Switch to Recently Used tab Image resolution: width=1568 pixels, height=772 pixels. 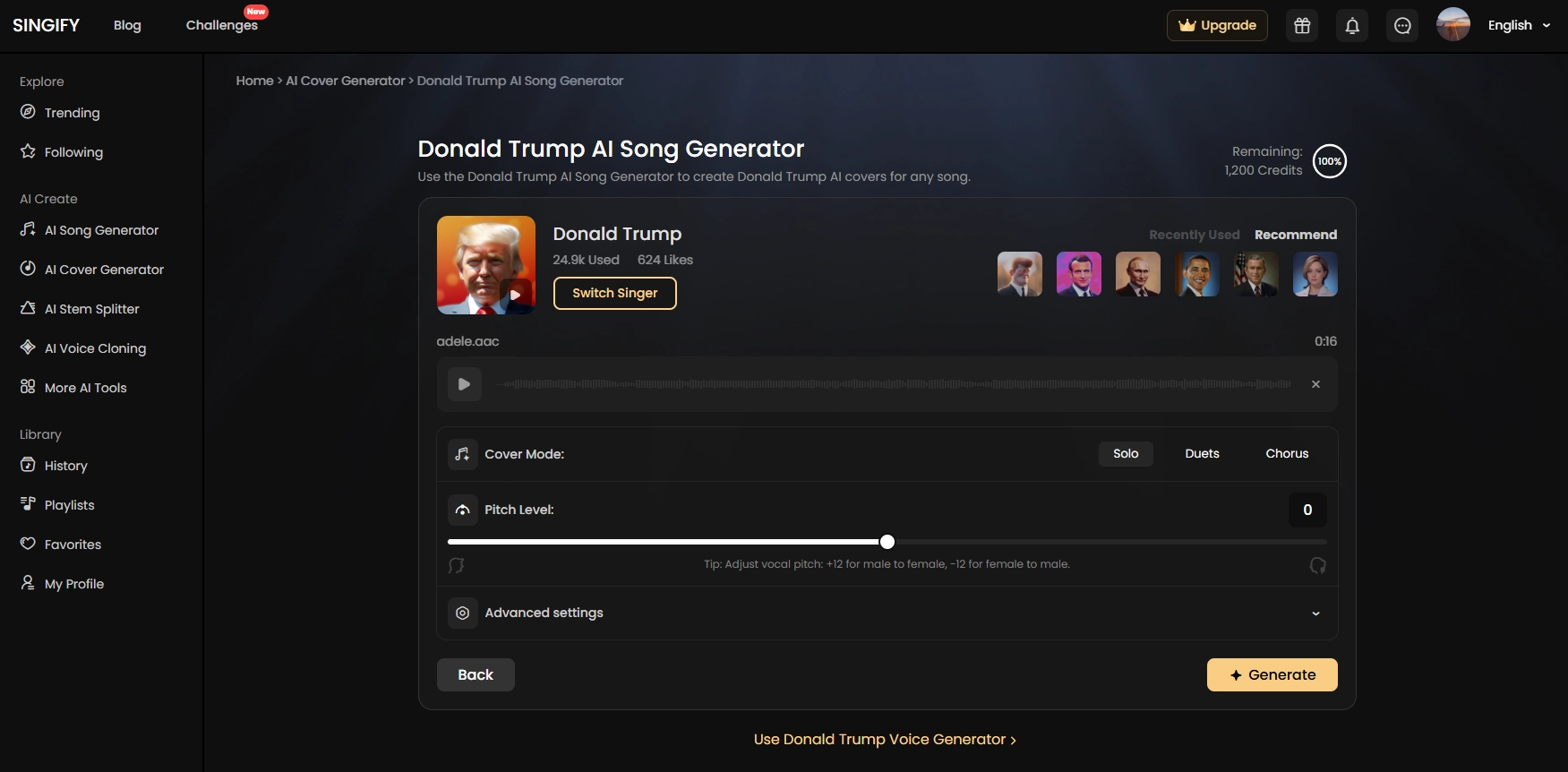1195,235
